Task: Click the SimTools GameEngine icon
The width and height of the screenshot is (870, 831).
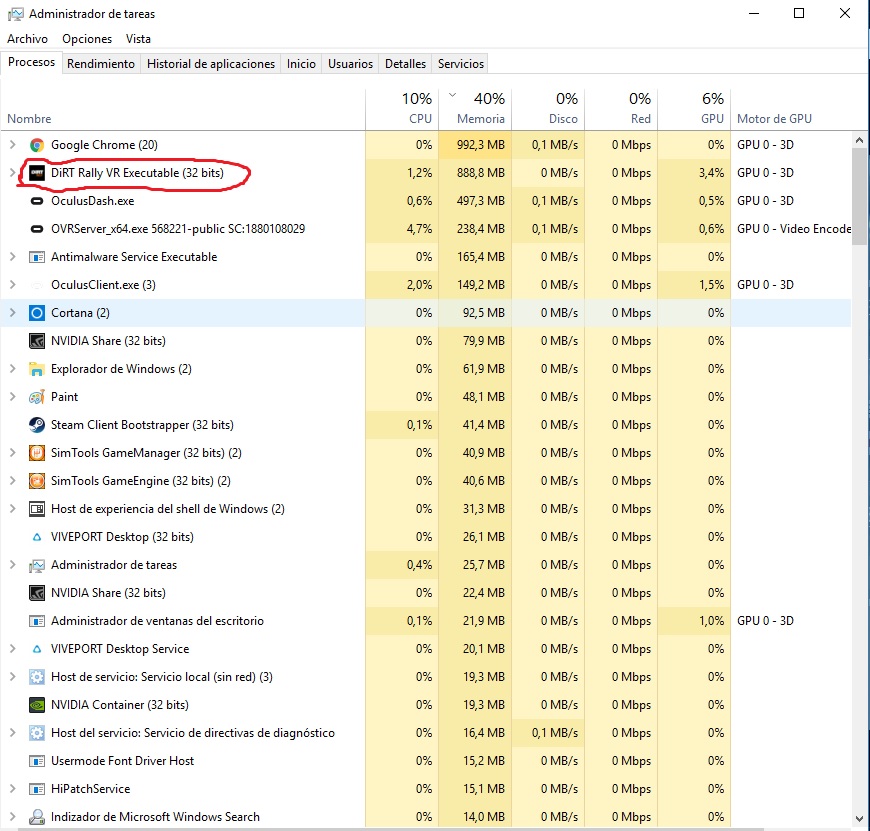Action: click(x=37, y=481)
